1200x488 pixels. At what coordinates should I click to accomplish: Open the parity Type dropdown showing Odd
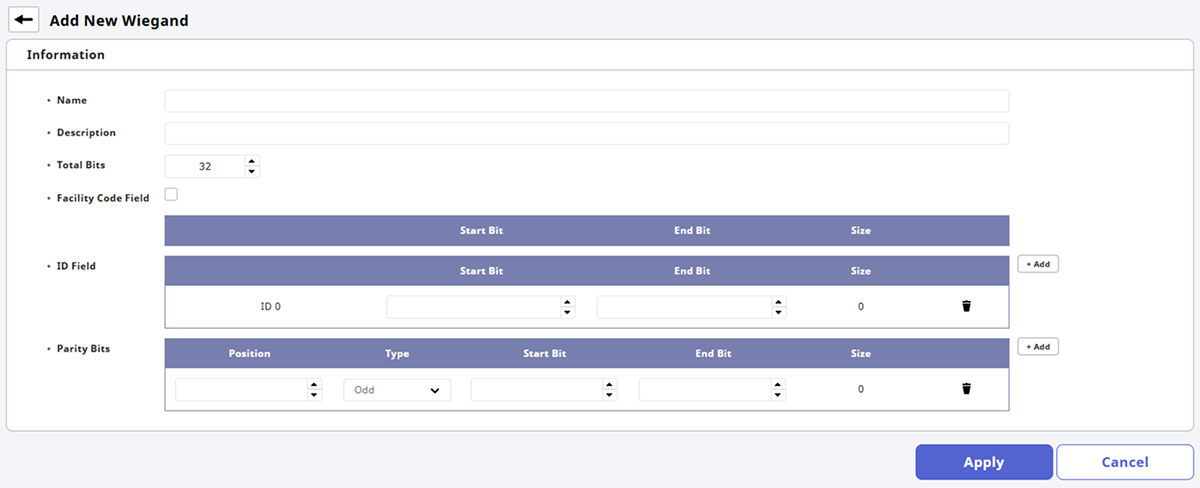click(x=397, y=390)
